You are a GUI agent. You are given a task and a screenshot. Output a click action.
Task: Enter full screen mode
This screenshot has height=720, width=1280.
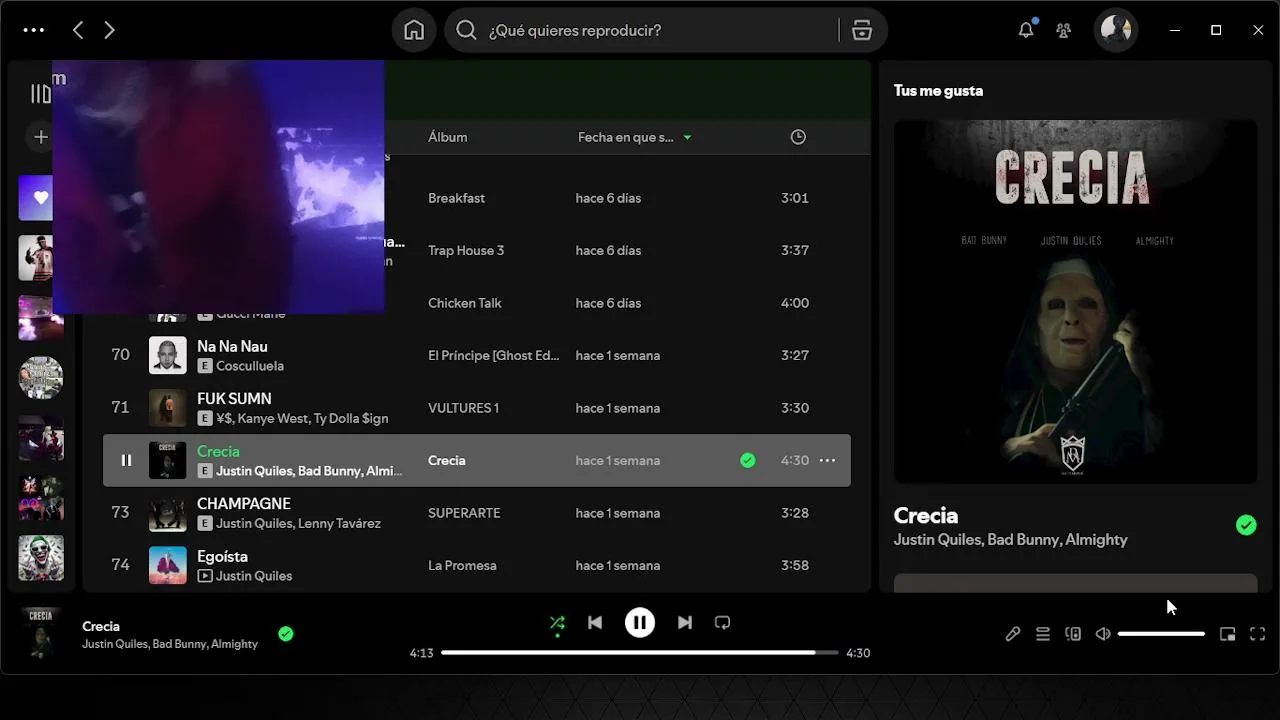point(1258,634)
